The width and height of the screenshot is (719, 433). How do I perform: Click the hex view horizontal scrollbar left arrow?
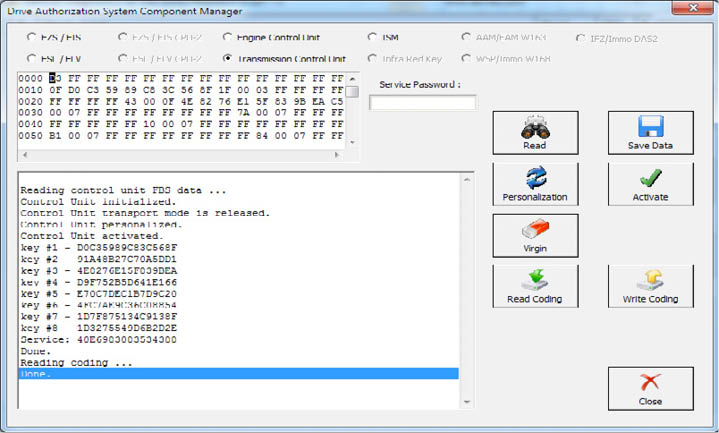coord(24,155)
